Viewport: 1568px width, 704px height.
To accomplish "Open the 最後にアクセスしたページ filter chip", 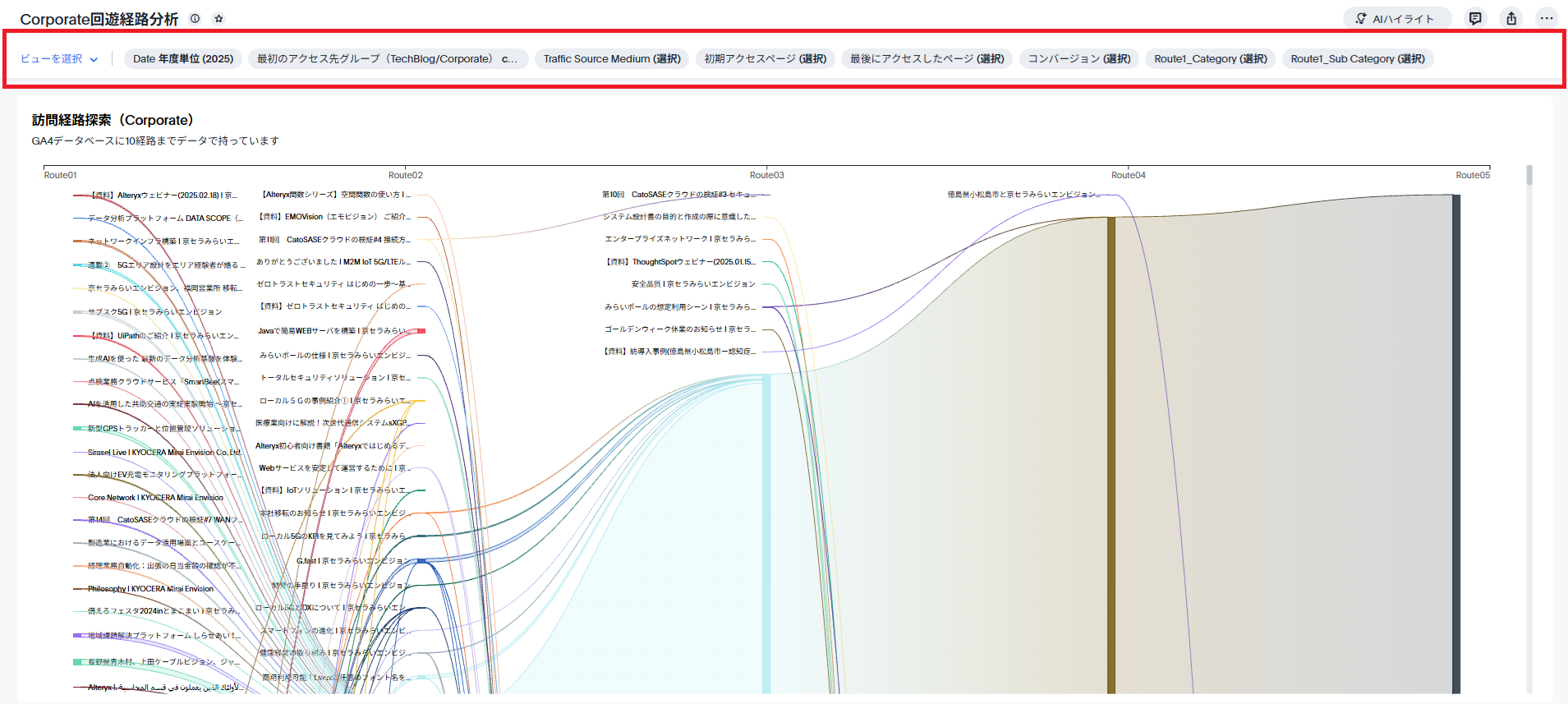I will [x=927, y=59].
